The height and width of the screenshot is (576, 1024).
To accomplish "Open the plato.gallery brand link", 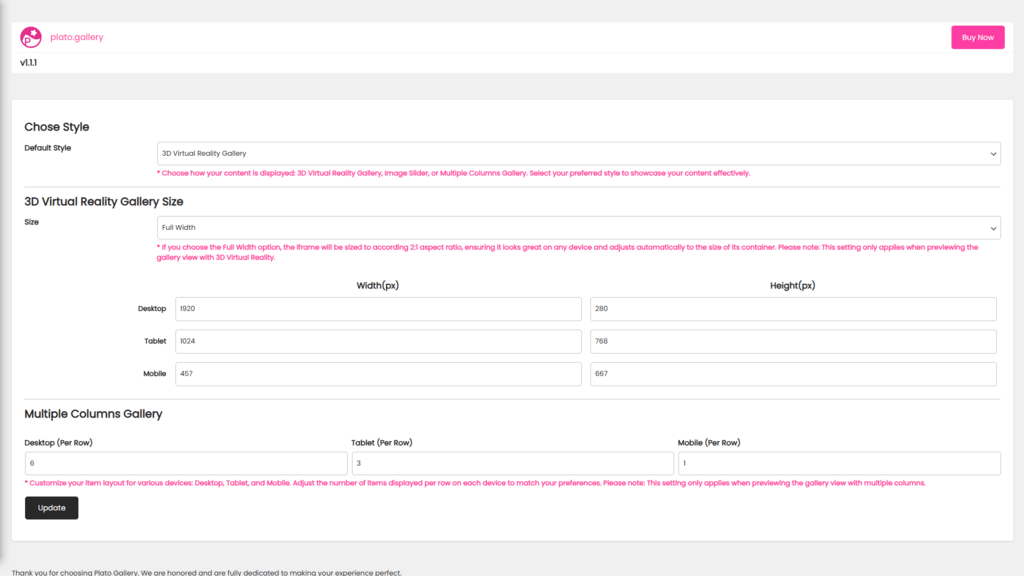I will coord(76,37).
